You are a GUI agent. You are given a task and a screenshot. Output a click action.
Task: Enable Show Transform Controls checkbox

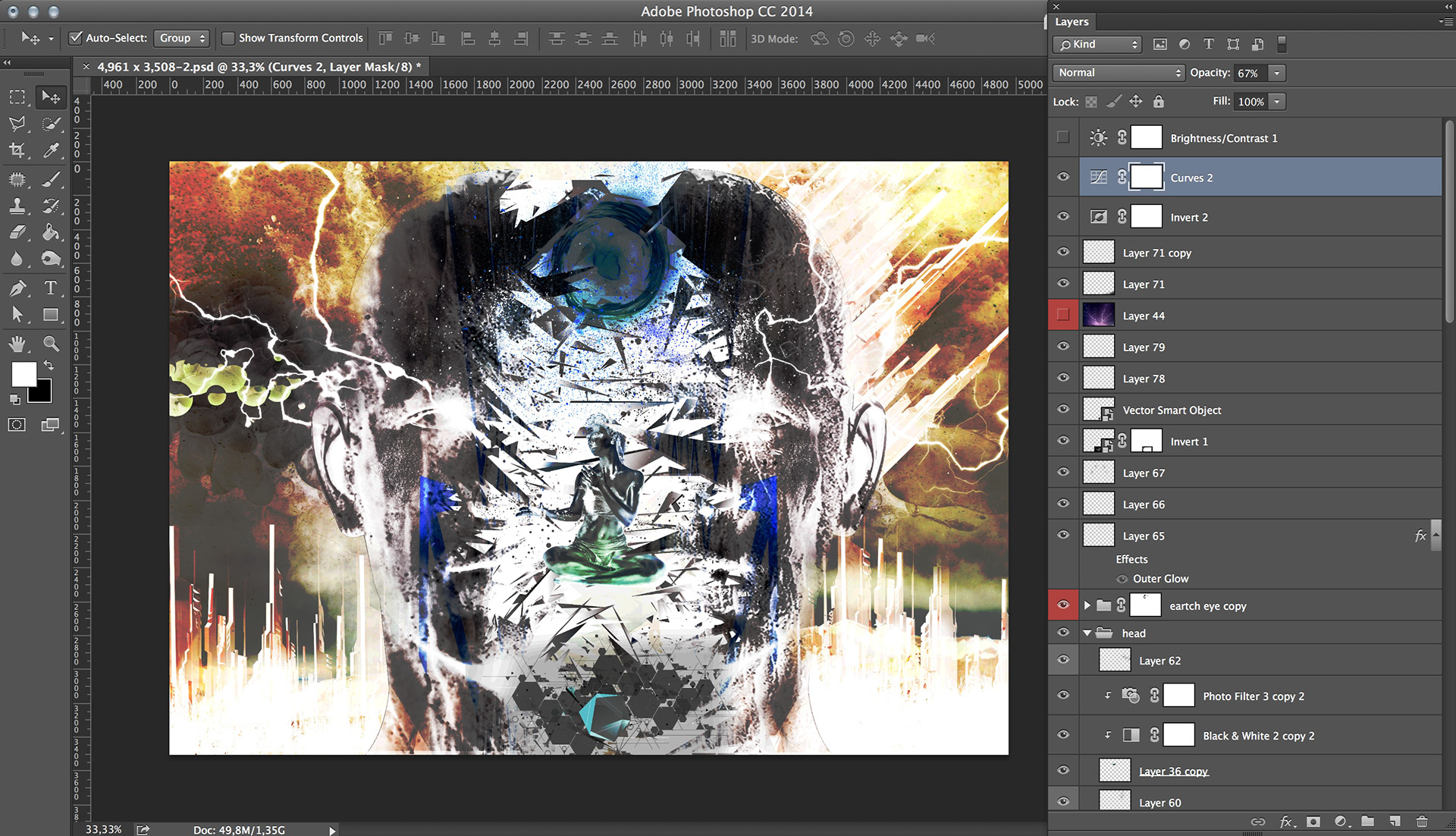227,38
